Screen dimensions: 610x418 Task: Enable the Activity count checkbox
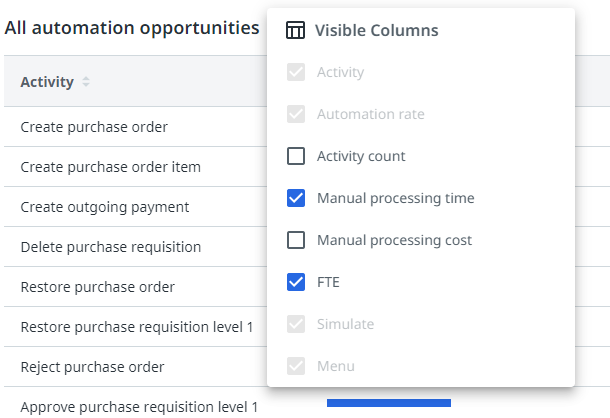[296, 156]
